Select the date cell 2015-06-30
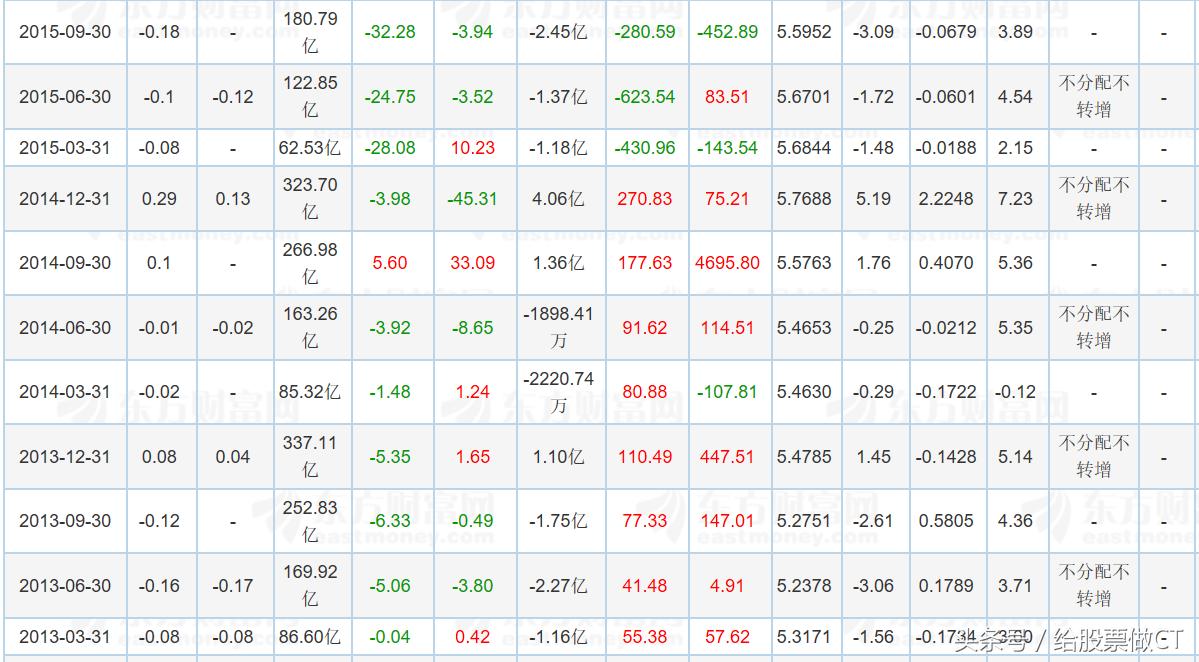Image resolution: width=1199 pixels, height=662 pixels. (x=64, y=97)
